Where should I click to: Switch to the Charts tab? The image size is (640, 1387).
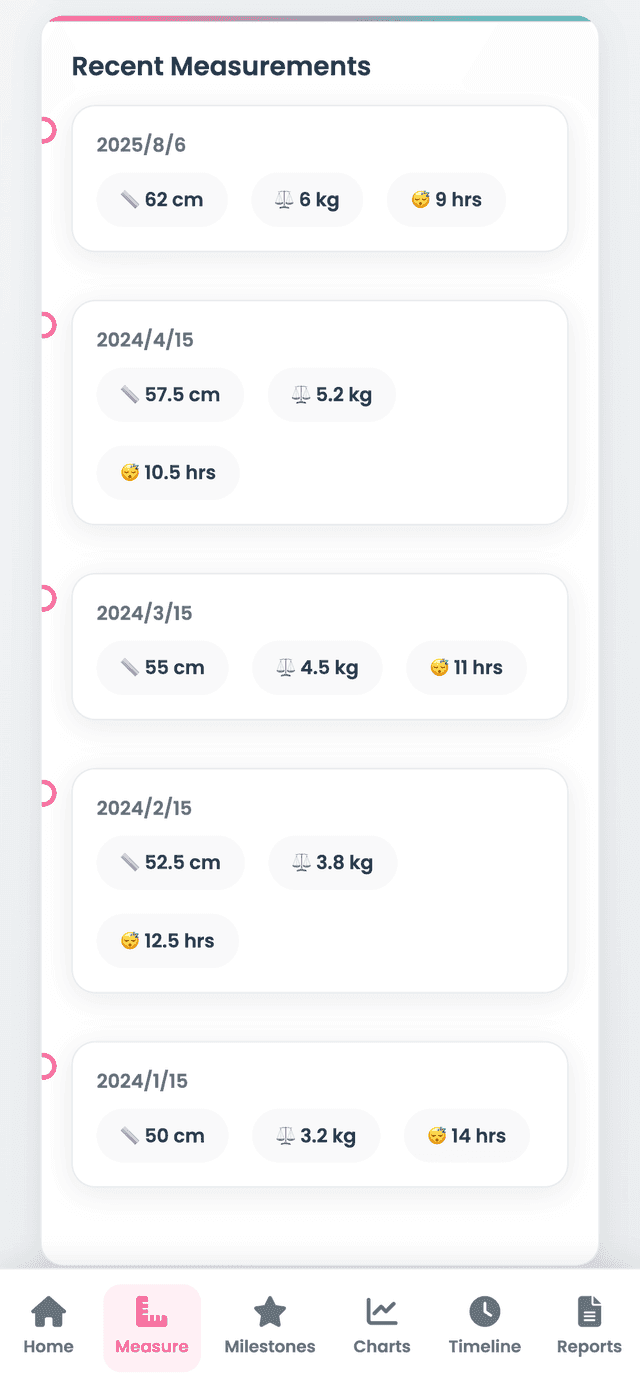point(381,1327)
